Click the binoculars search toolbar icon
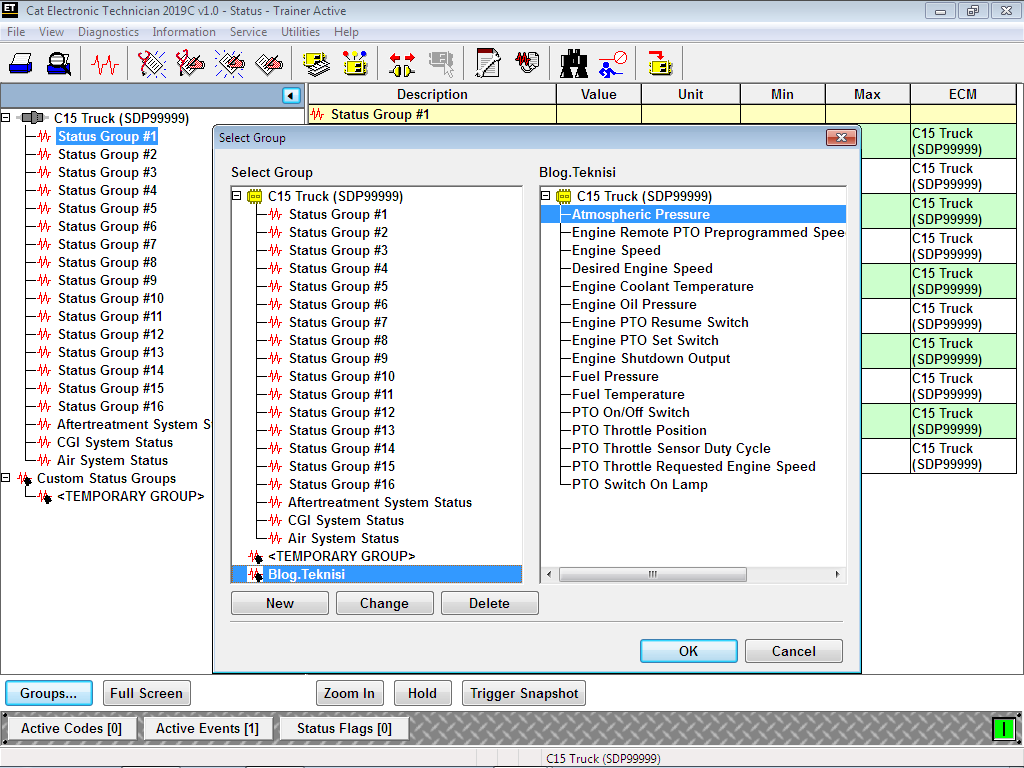This screenshot has width=1024, height=768. (x=575, y=63)
